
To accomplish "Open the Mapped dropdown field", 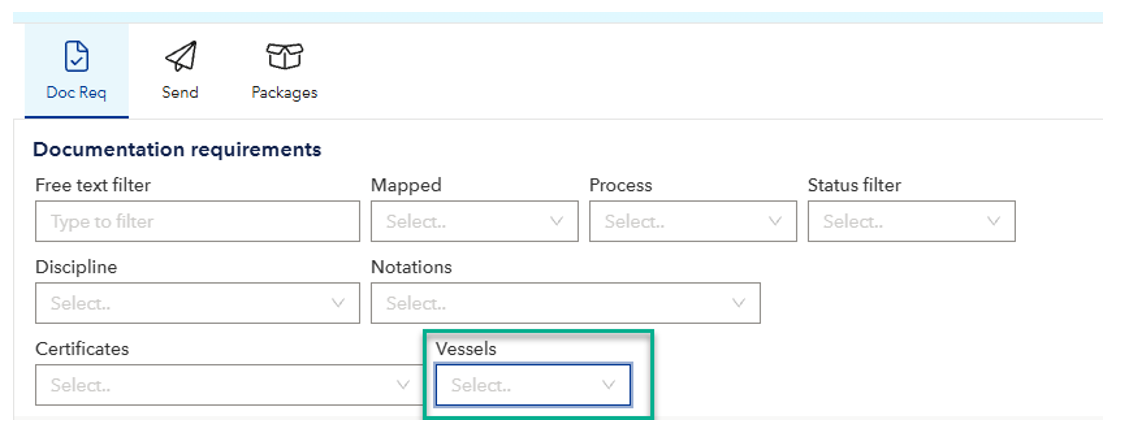I will click(x=460, y=221).
